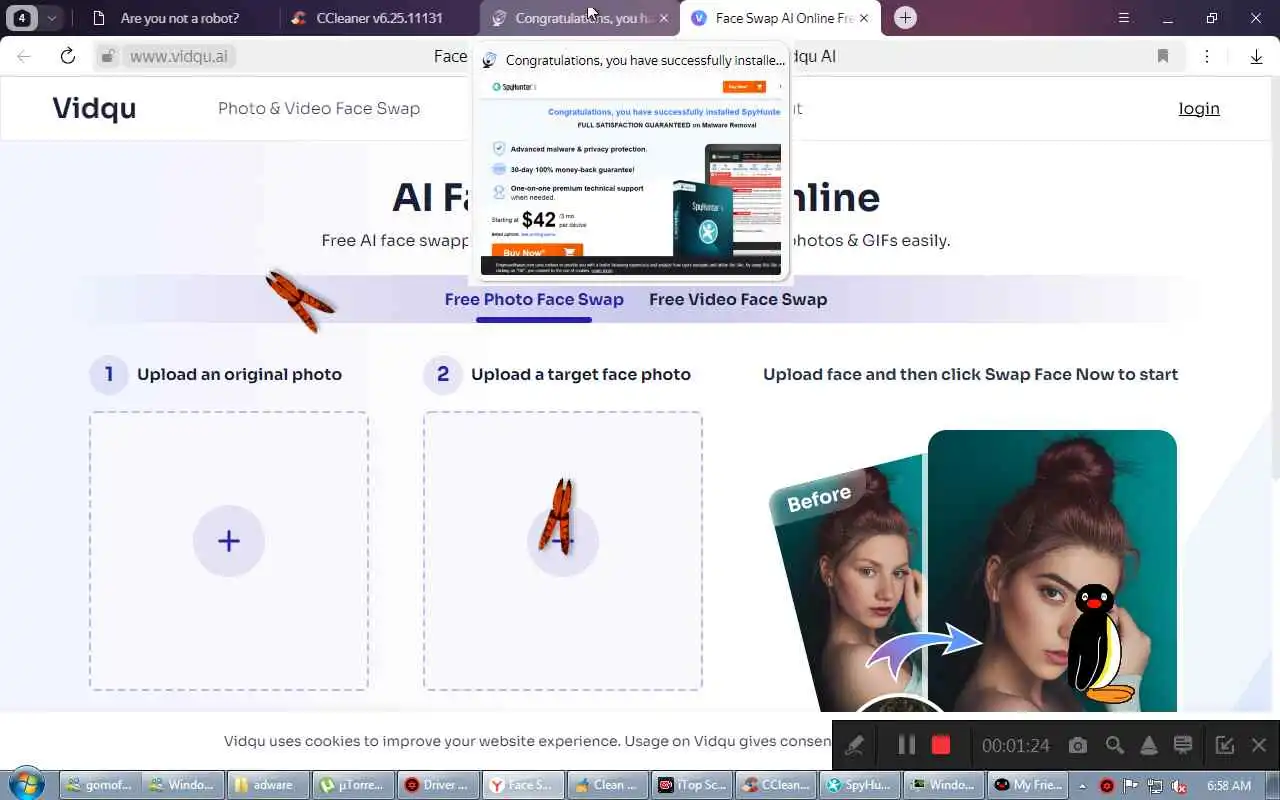Switch to the CCleaner v6.25.11131 tab
The height and width of the screenshot is (800, 1280).
[x=378, y=18]
